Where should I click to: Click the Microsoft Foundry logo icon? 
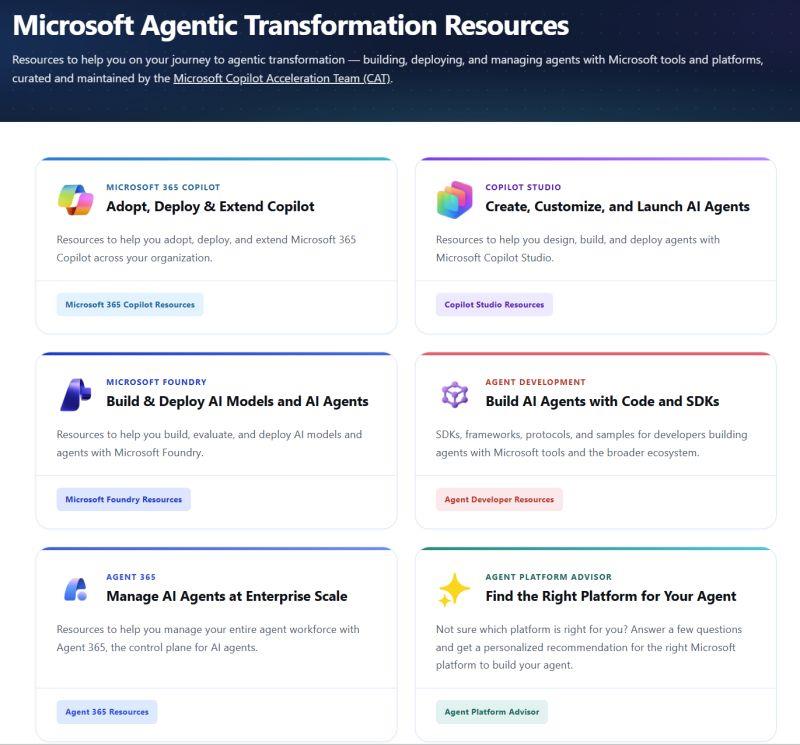76,394
